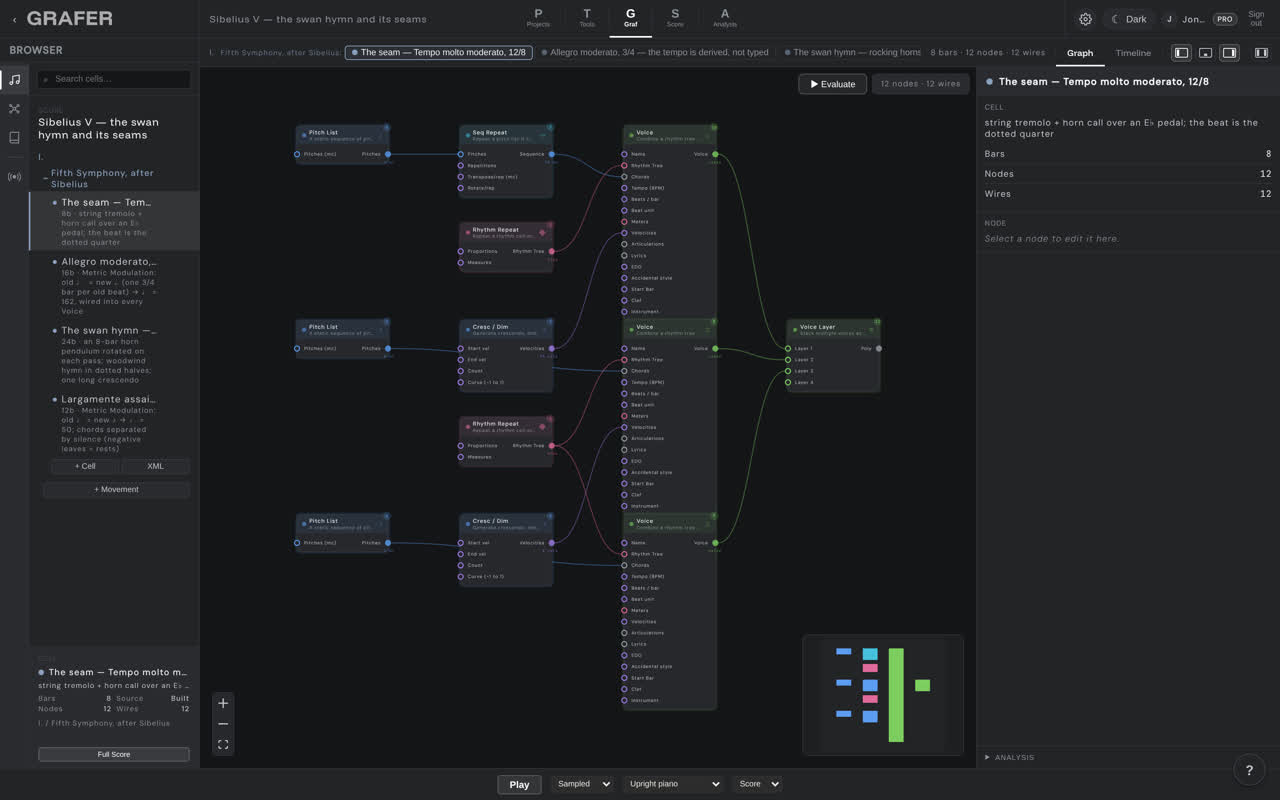Viewport: 1280px width, 800px height.
Task: Open the book library icon in left sidebar
Action: coord(14,137)
